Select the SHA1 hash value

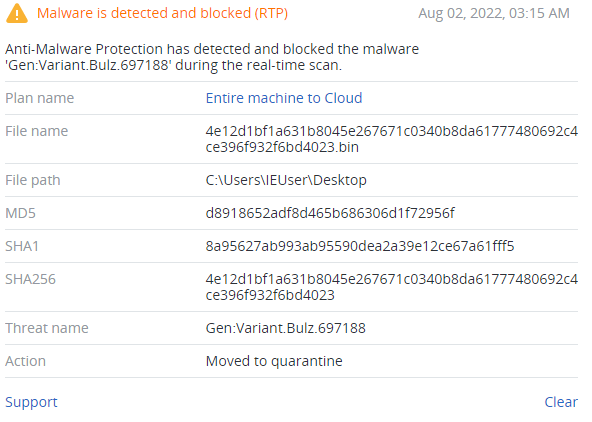(x=360, y=246)
